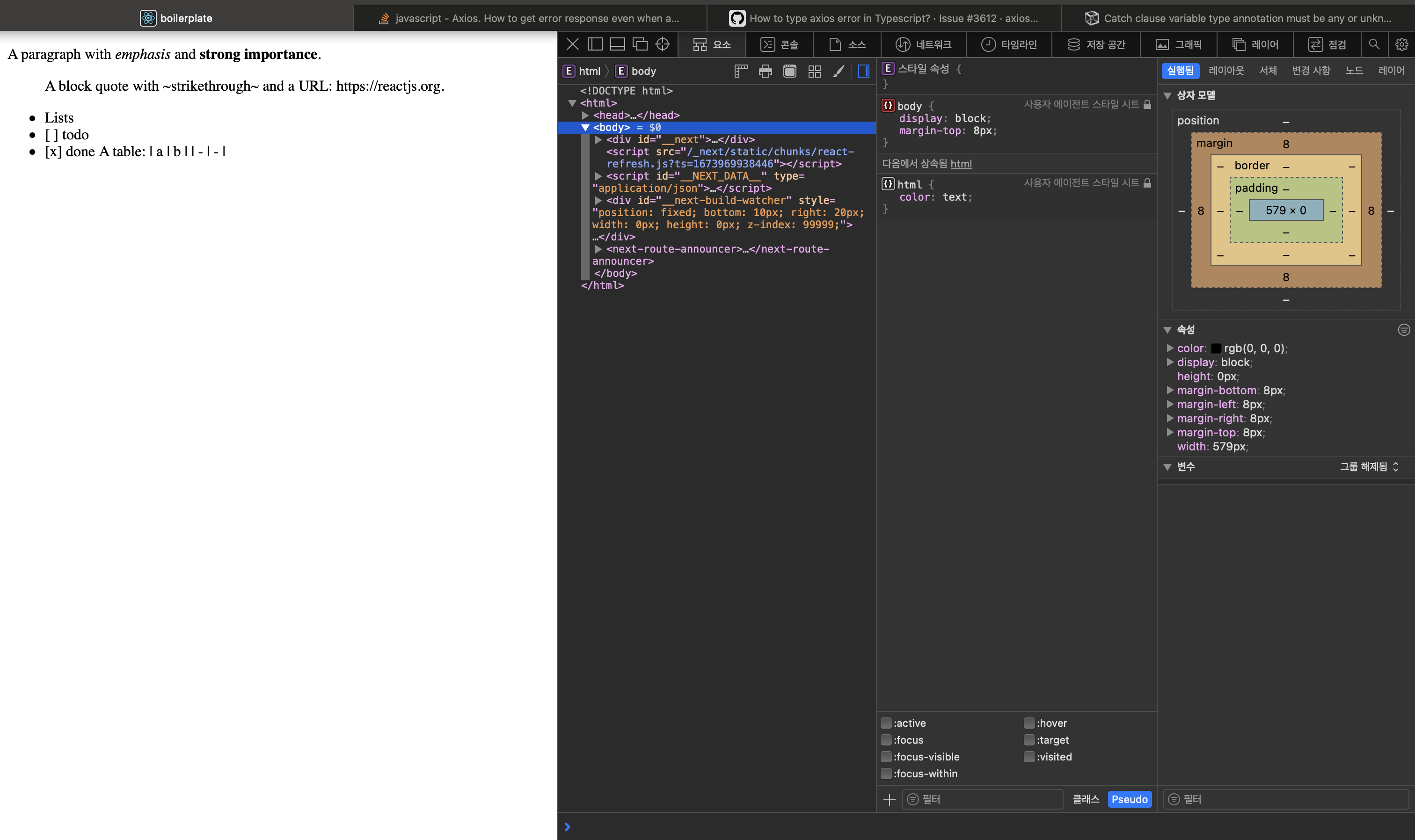
Task: Open the 소스 sources tab
Action: (847, 44)
